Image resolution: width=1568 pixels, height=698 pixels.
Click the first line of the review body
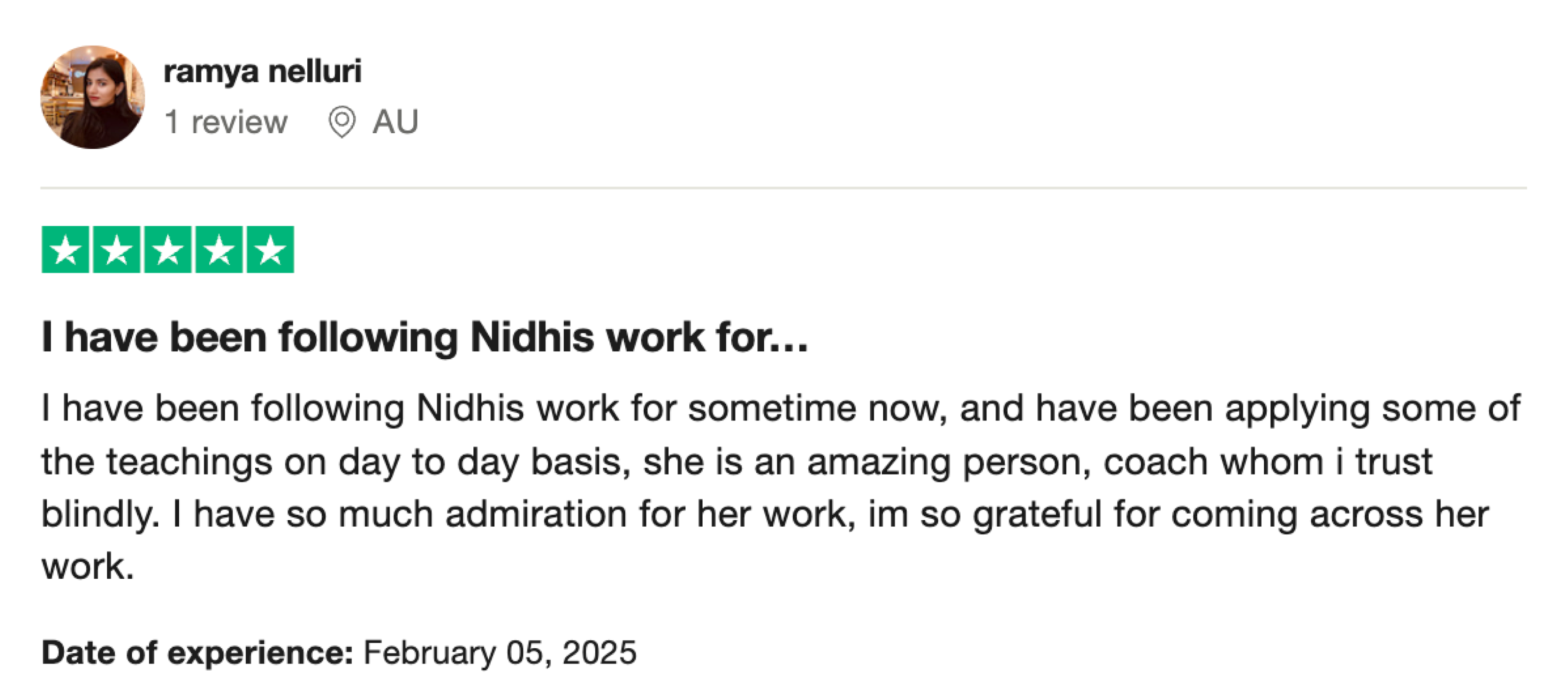click(780, 408)
